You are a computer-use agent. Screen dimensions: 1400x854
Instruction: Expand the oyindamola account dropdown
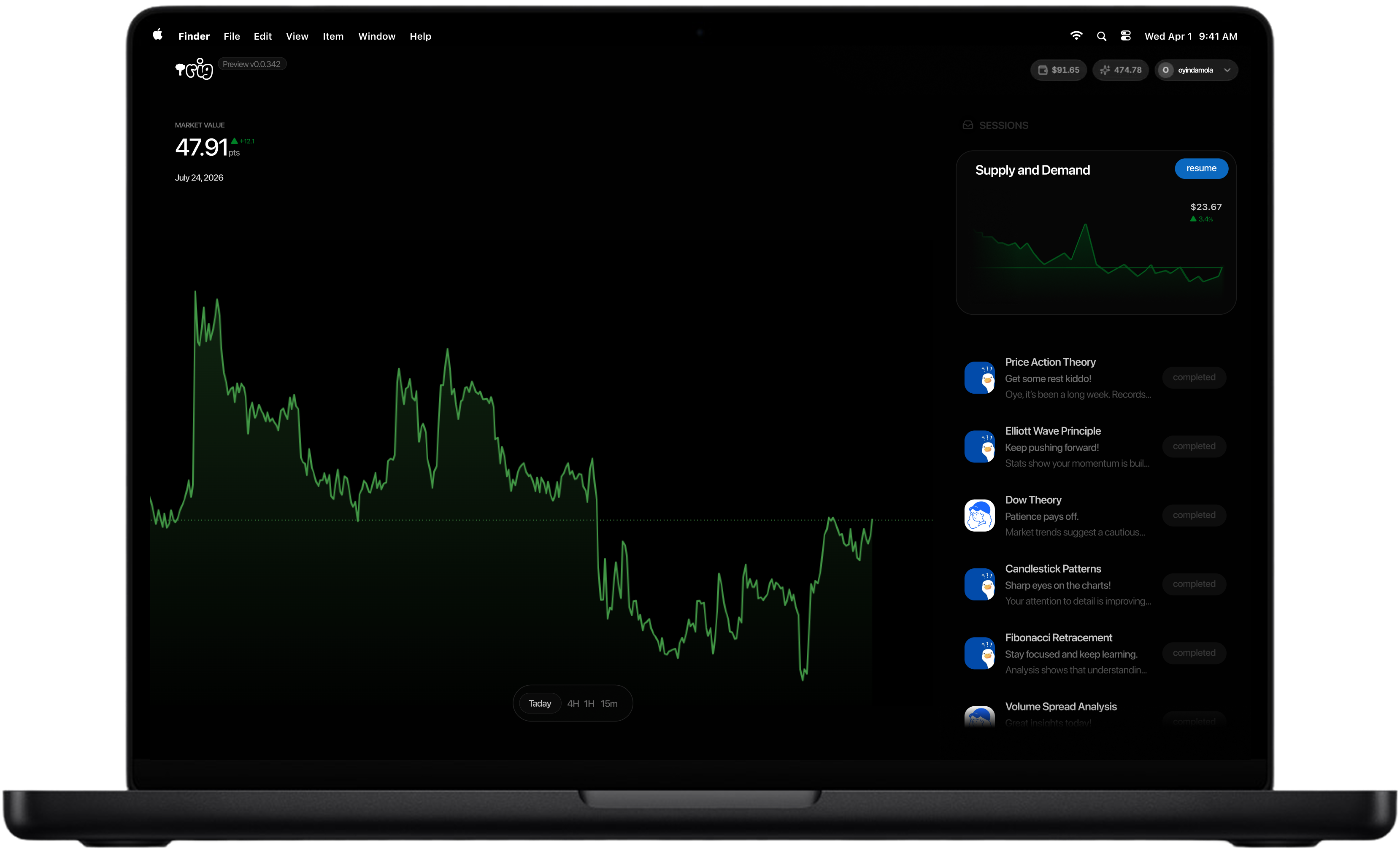[x=1196, y=70]
